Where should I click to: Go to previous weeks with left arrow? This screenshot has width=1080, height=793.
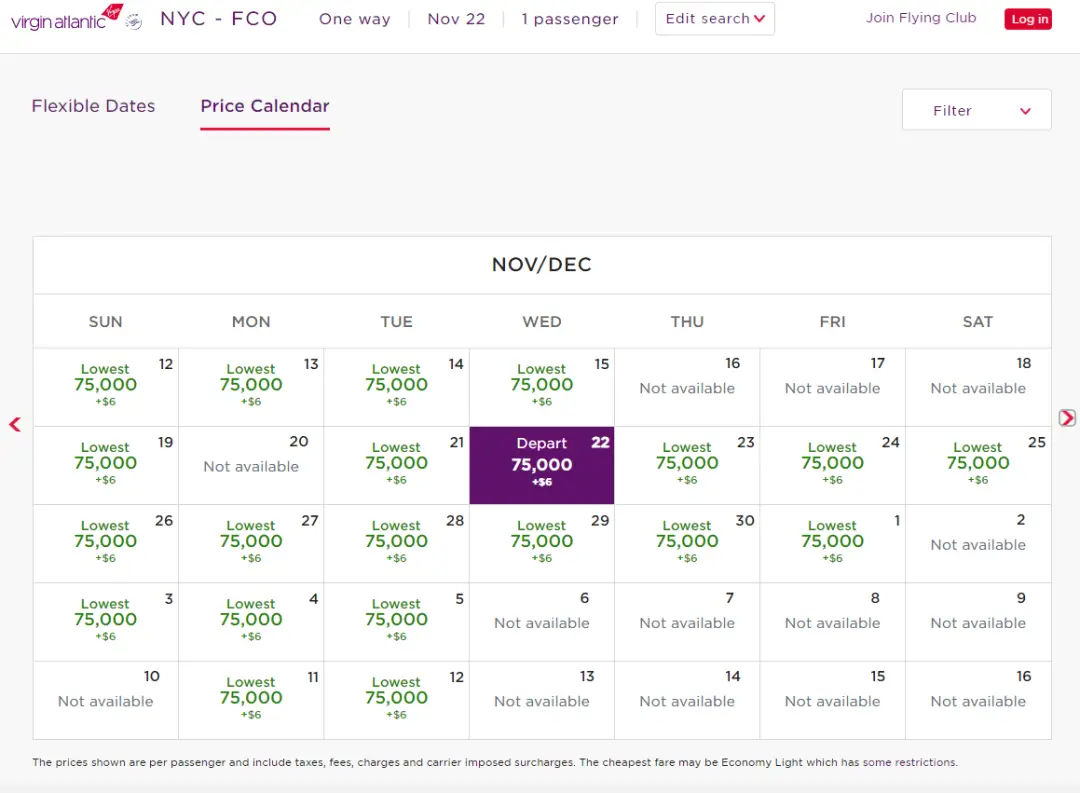(15, 424)
